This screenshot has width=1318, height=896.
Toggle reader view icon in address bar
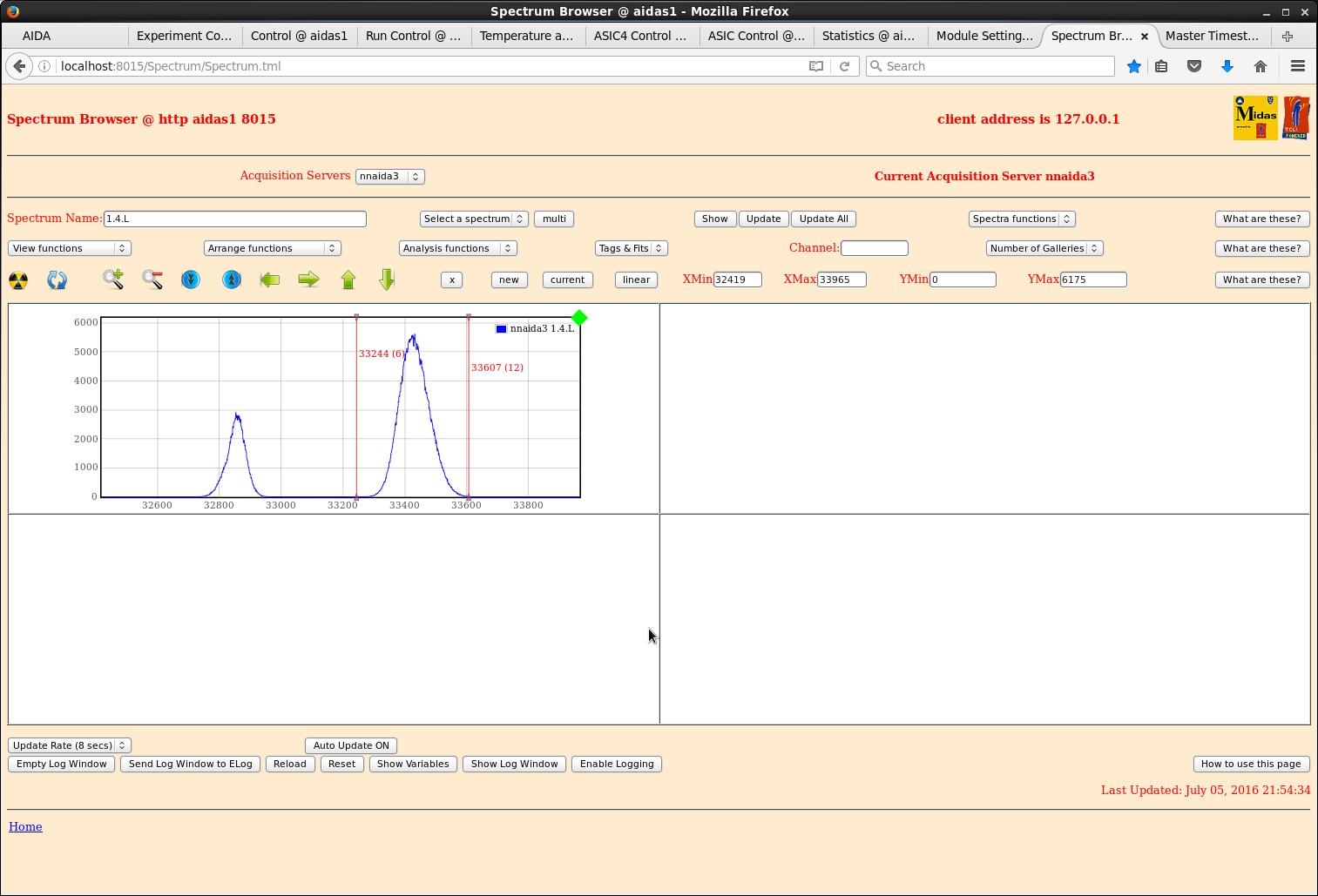click(x=816, y=66)
